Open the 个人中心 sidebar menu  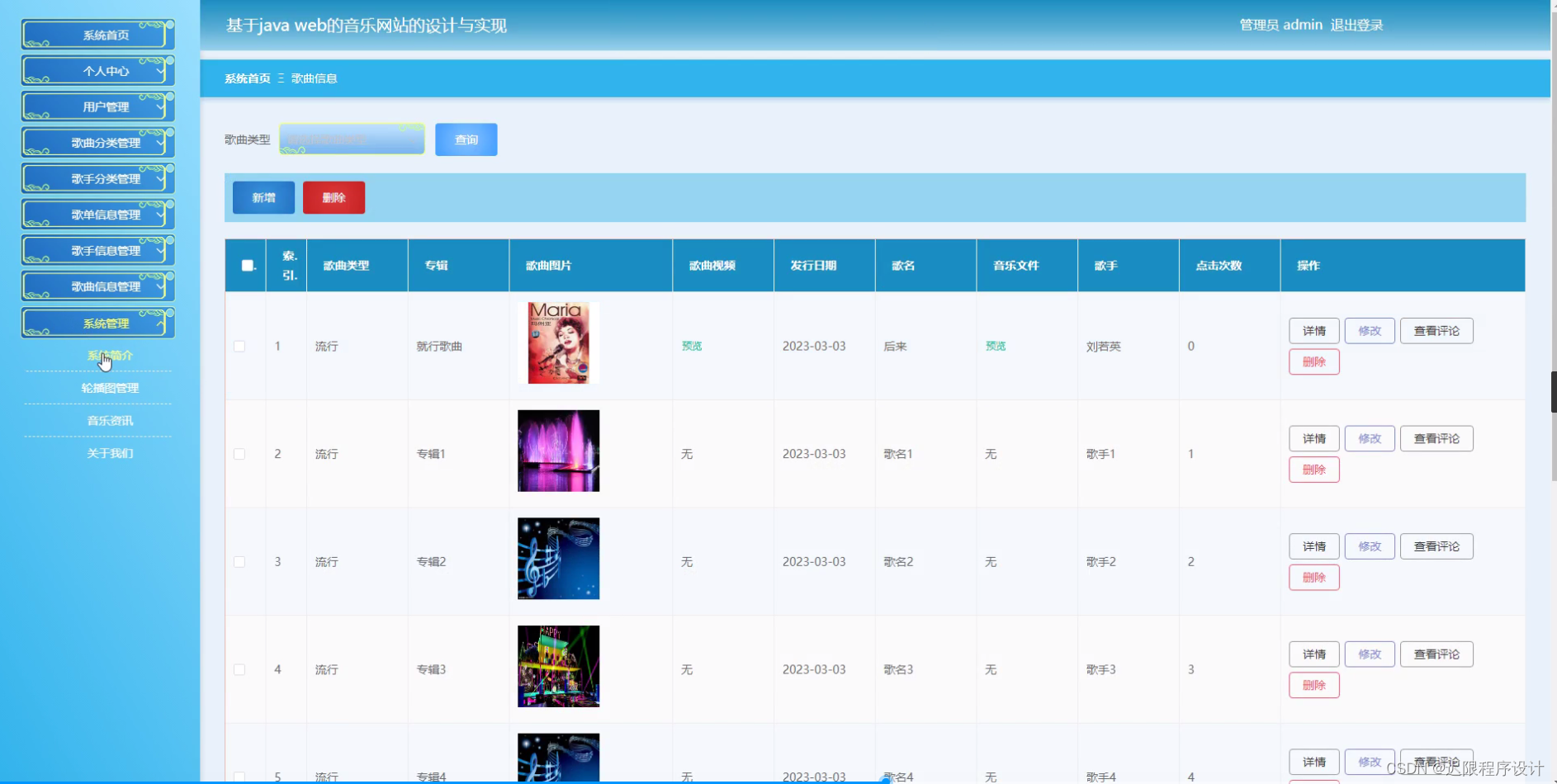tap(98, 71)
